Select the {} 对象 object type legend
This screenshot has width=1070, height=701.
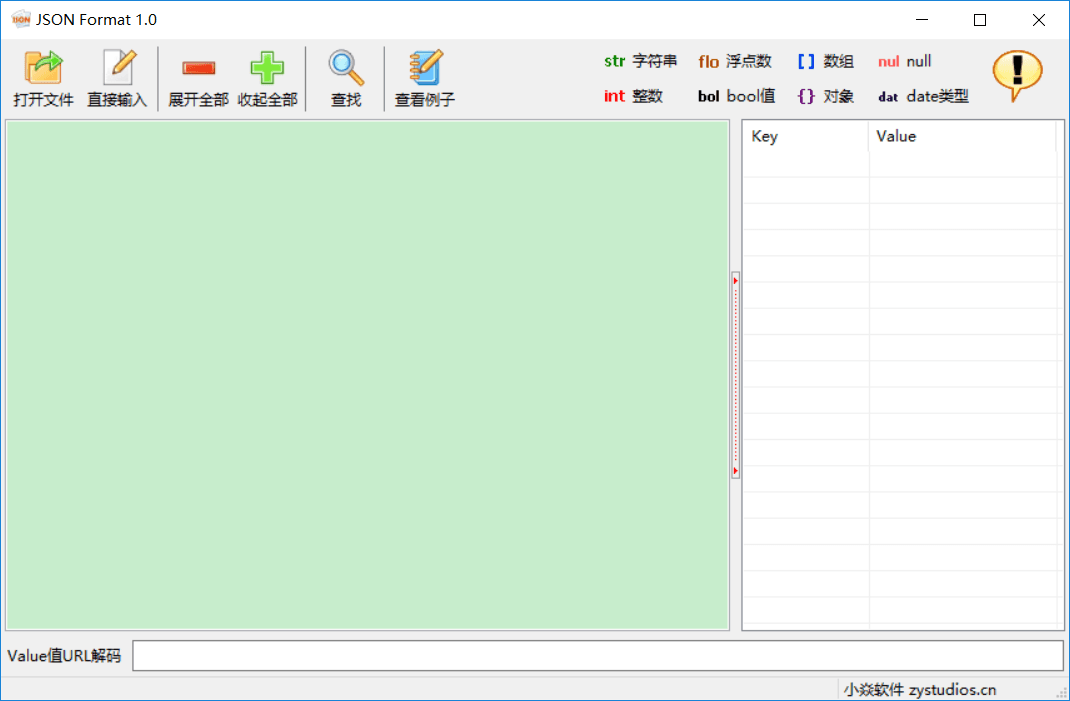828,96
